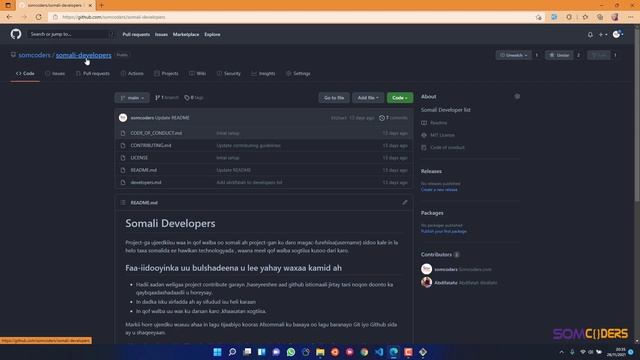Click the Go to file button
Viewport: 640px width, 360px height.
tap(334, 98)
